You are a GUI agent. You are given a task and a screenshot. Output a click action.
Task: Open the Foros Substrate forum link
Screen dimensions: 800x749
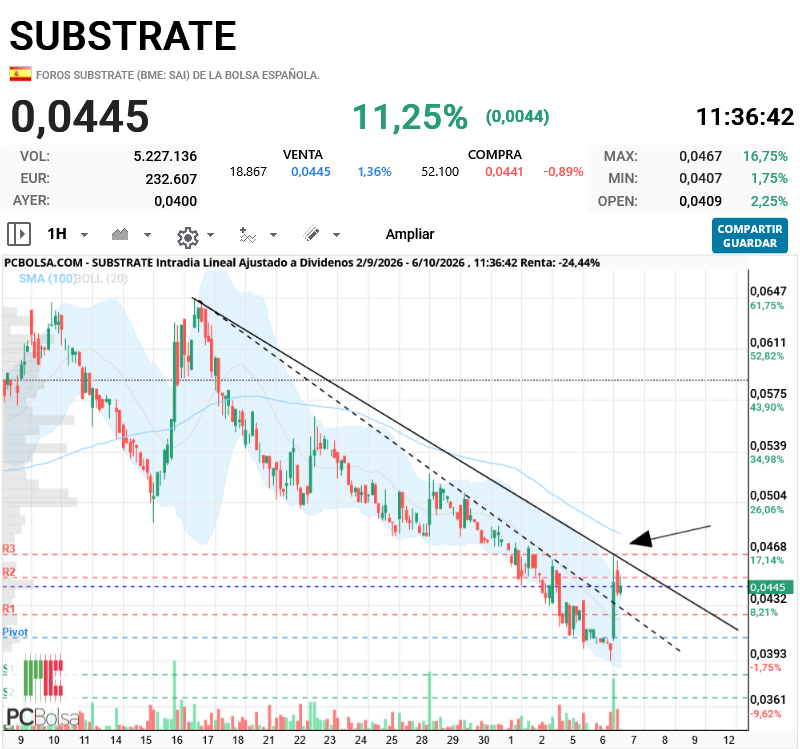[x=178, y=75]
